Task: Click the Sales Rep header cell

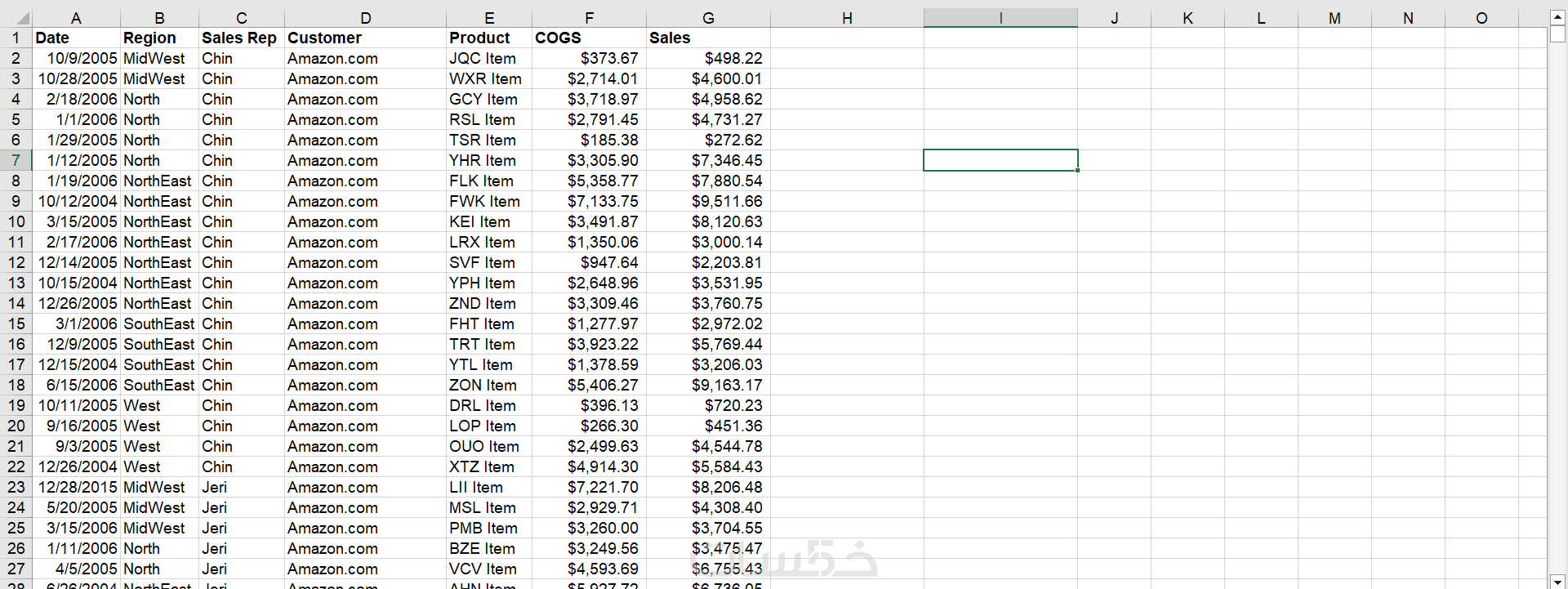Action: pyautogui.click(x=242, y=38)
